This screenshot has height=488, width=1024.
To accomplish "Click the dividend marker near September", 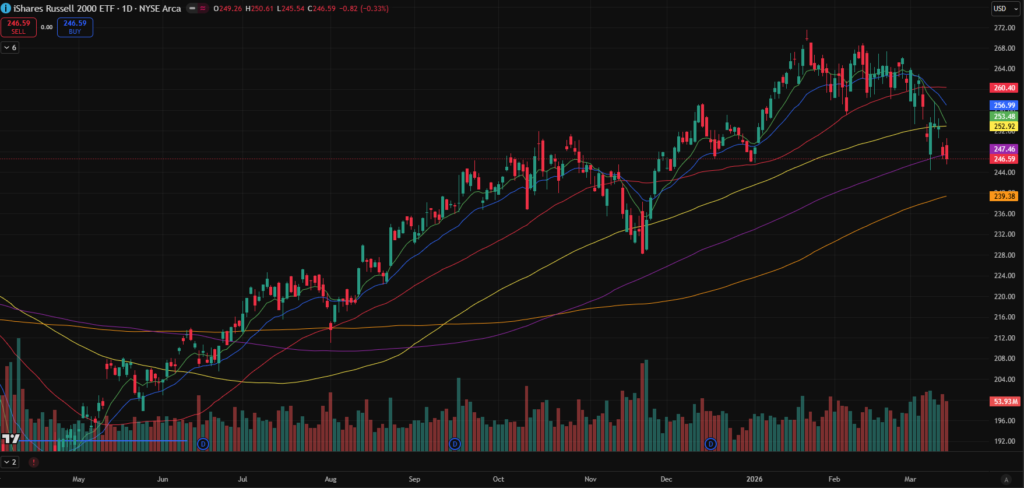I will 454,443.
